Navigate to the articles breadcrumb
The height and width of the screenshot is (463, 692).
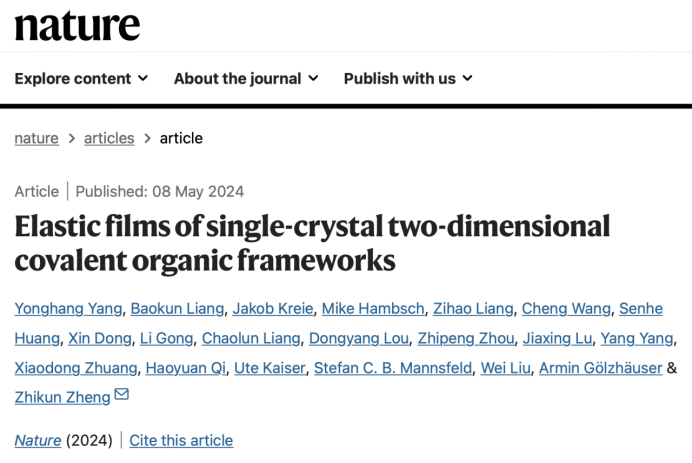pos(109,138)
